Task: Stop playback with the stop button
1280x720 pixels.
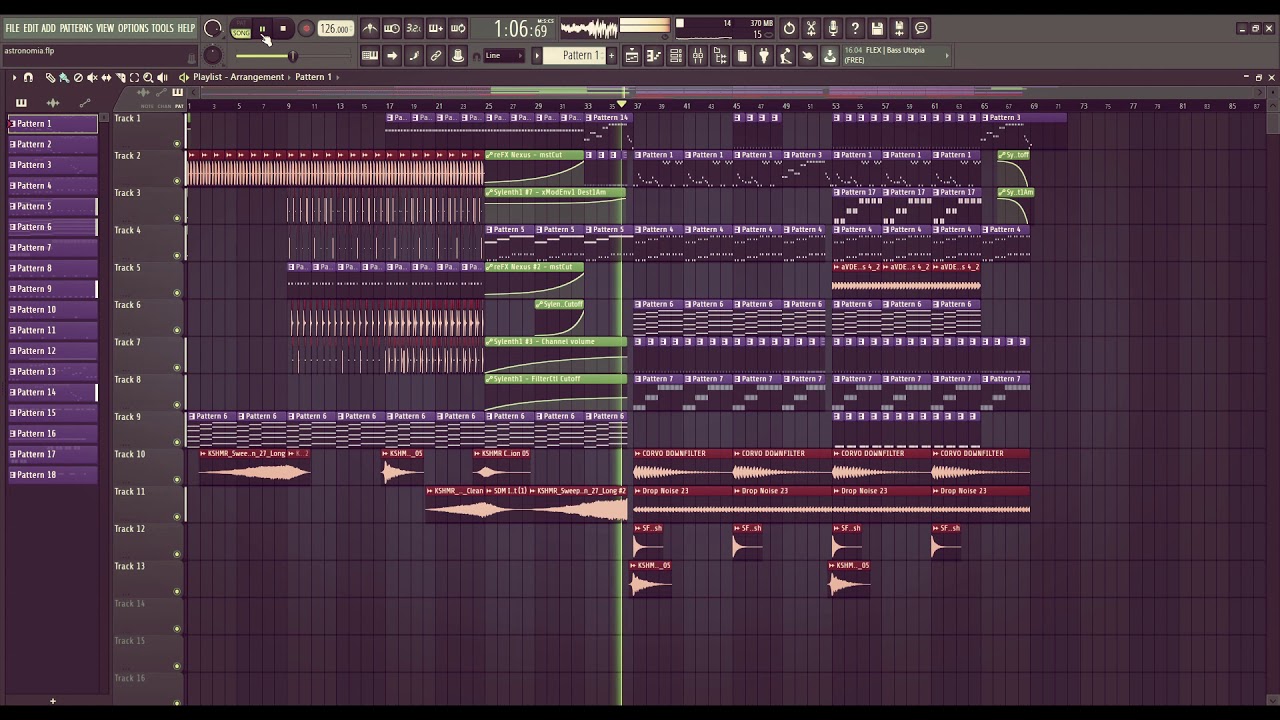Action: coord(284,29)
